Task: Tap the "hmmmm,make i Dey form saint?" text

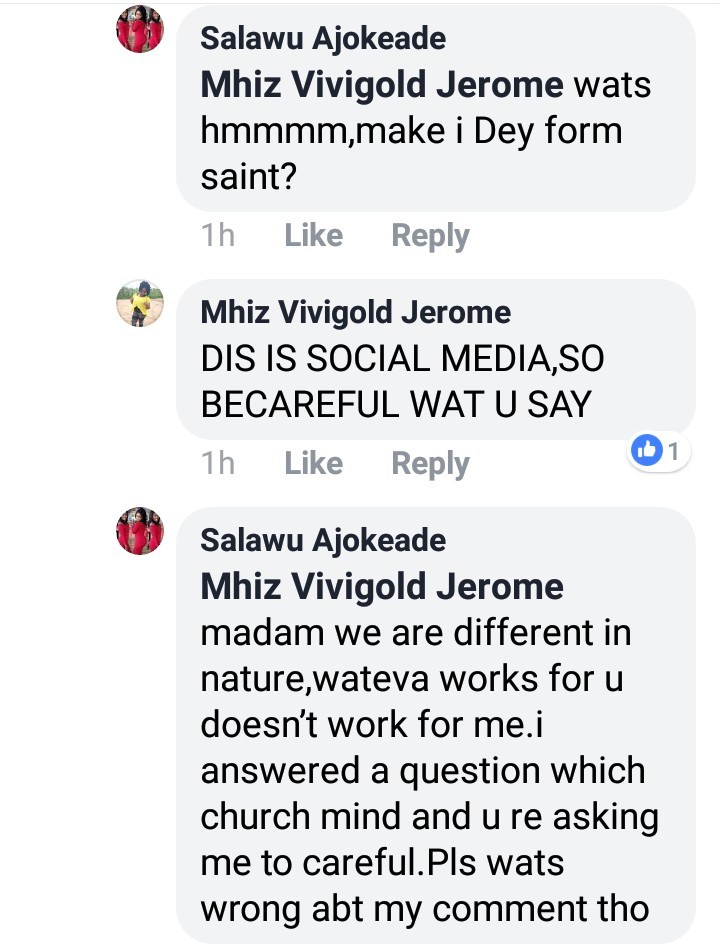Action: point(410,131)
